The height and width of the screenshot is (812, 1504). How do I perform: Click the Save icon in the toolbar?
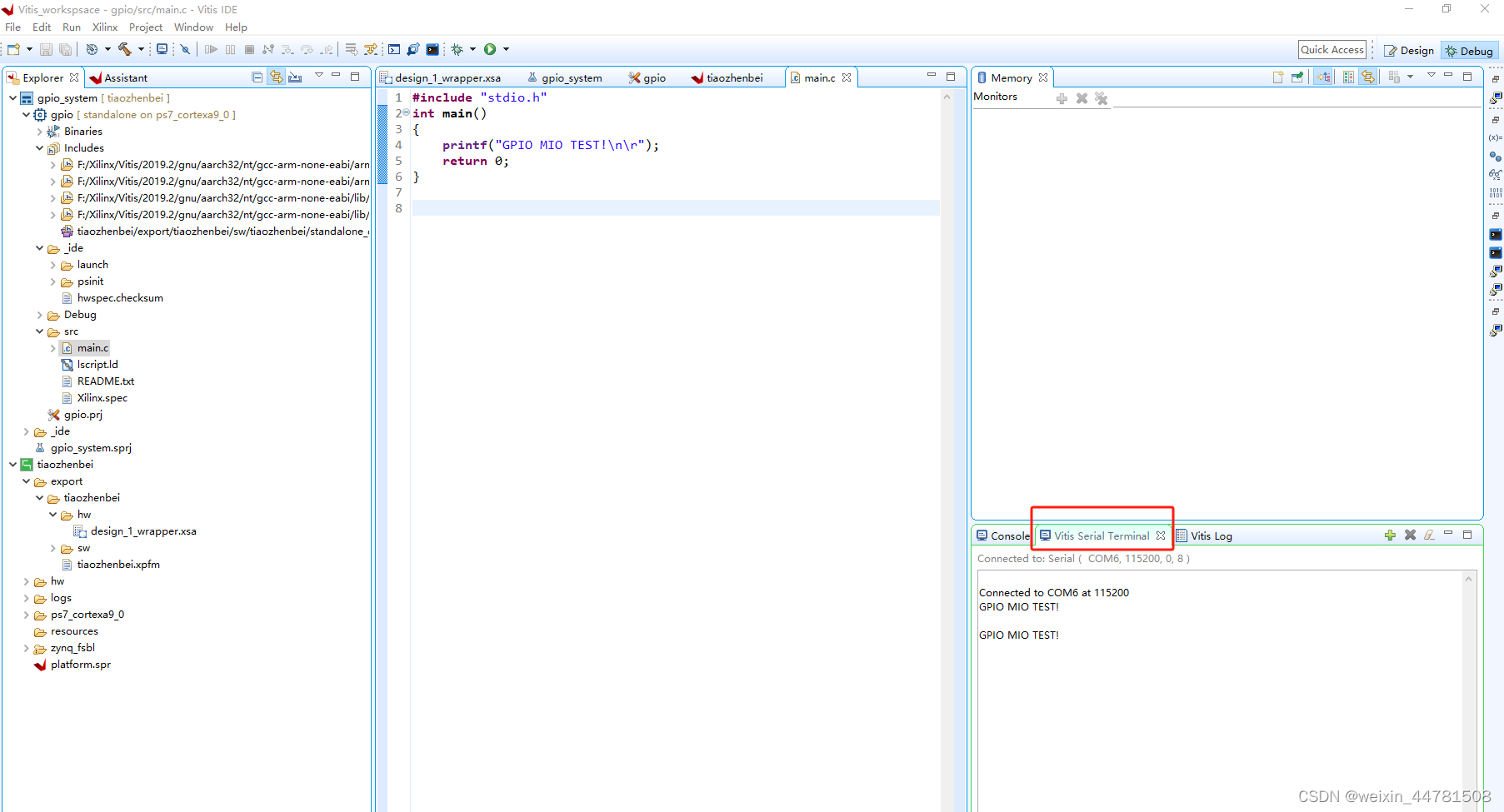pyautogui.click(x=46, y=49)
